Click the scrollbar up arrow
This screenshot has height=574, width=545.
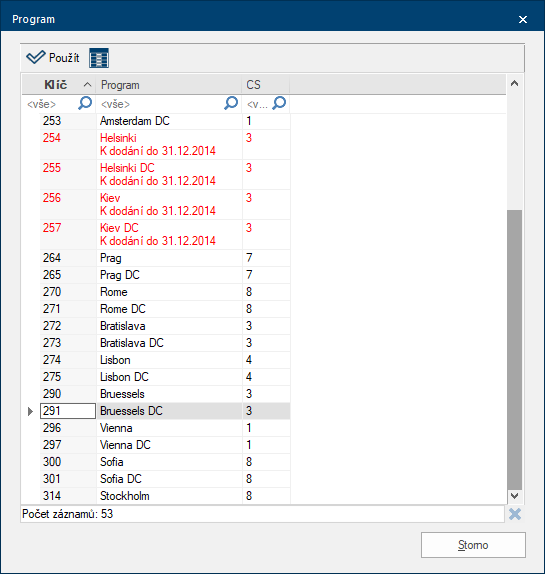point(515,84)
